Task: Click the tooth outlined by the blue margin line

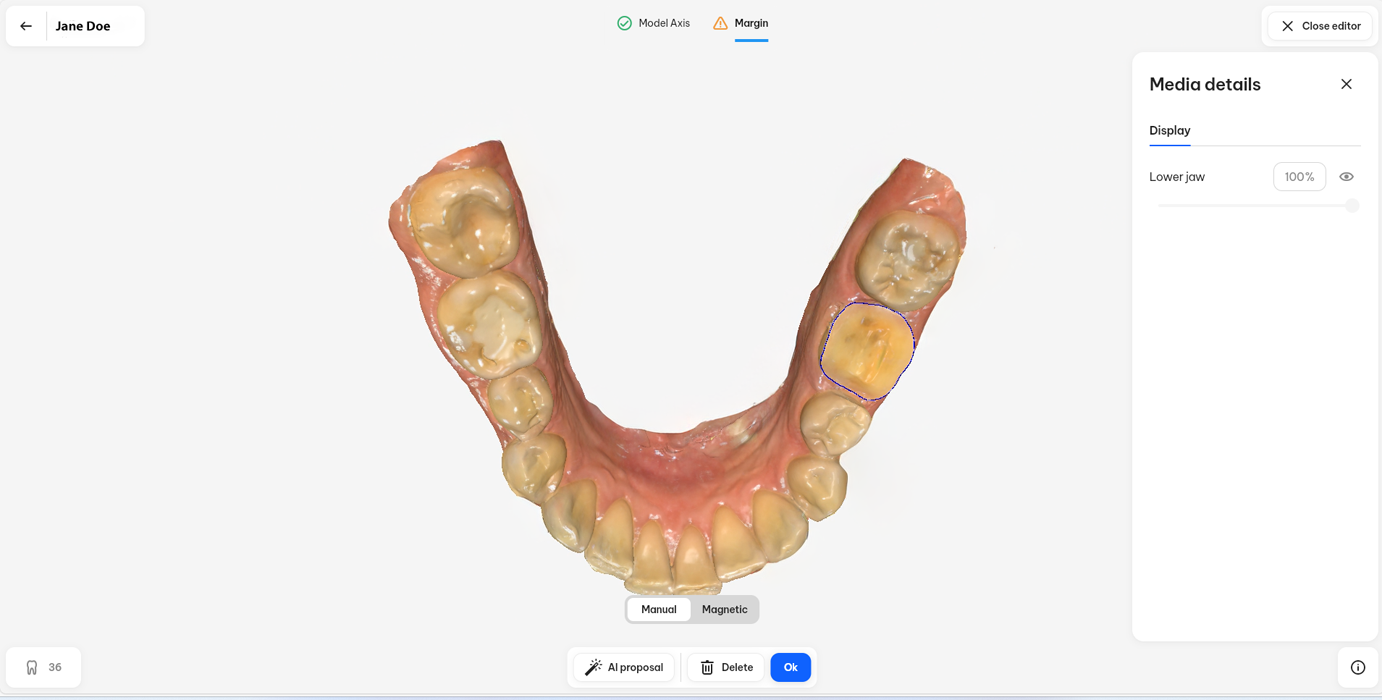Action: 867,351
